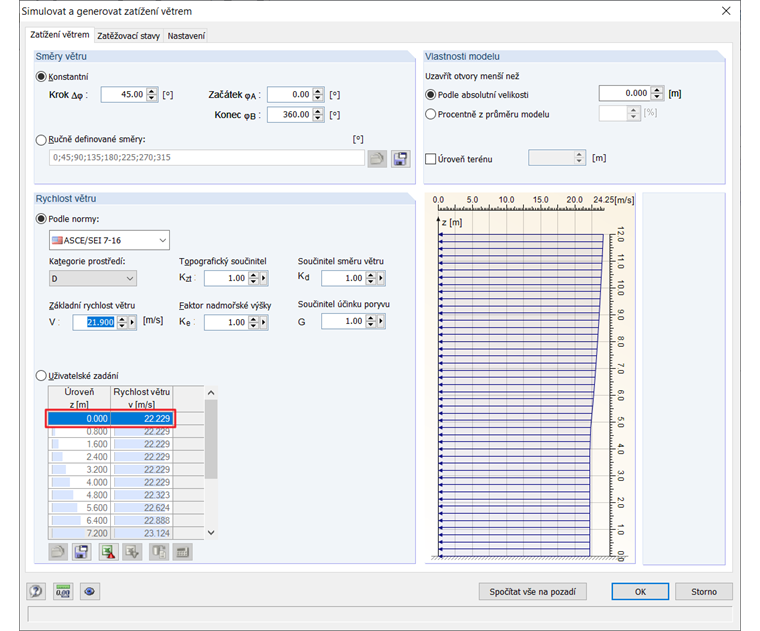Select table cell 23.124 velocity
This screenshot has height=631, width=760.
click(142, 533)
